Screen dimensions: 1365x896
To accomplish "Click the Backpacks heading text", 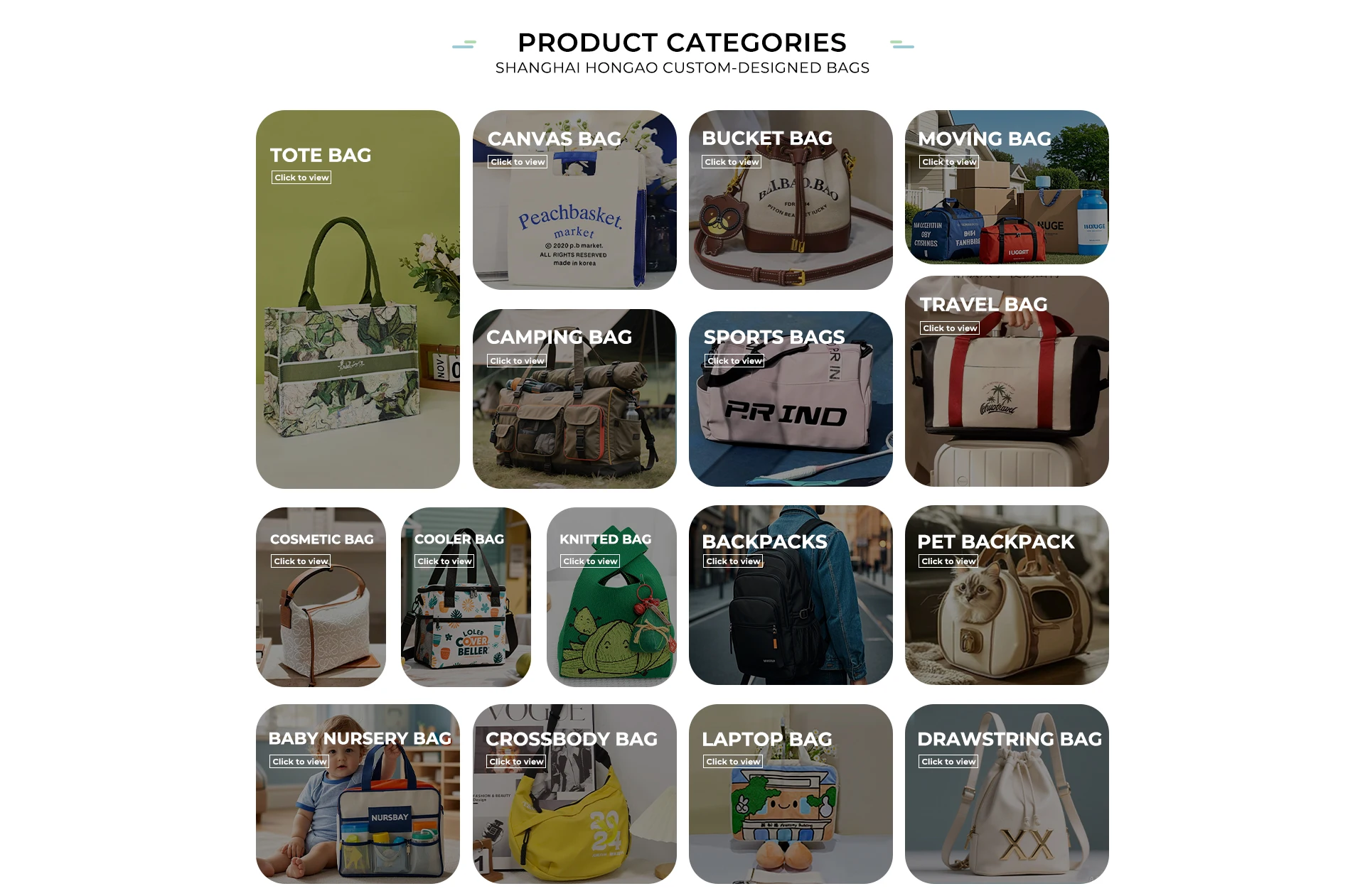I will [764, 541].
